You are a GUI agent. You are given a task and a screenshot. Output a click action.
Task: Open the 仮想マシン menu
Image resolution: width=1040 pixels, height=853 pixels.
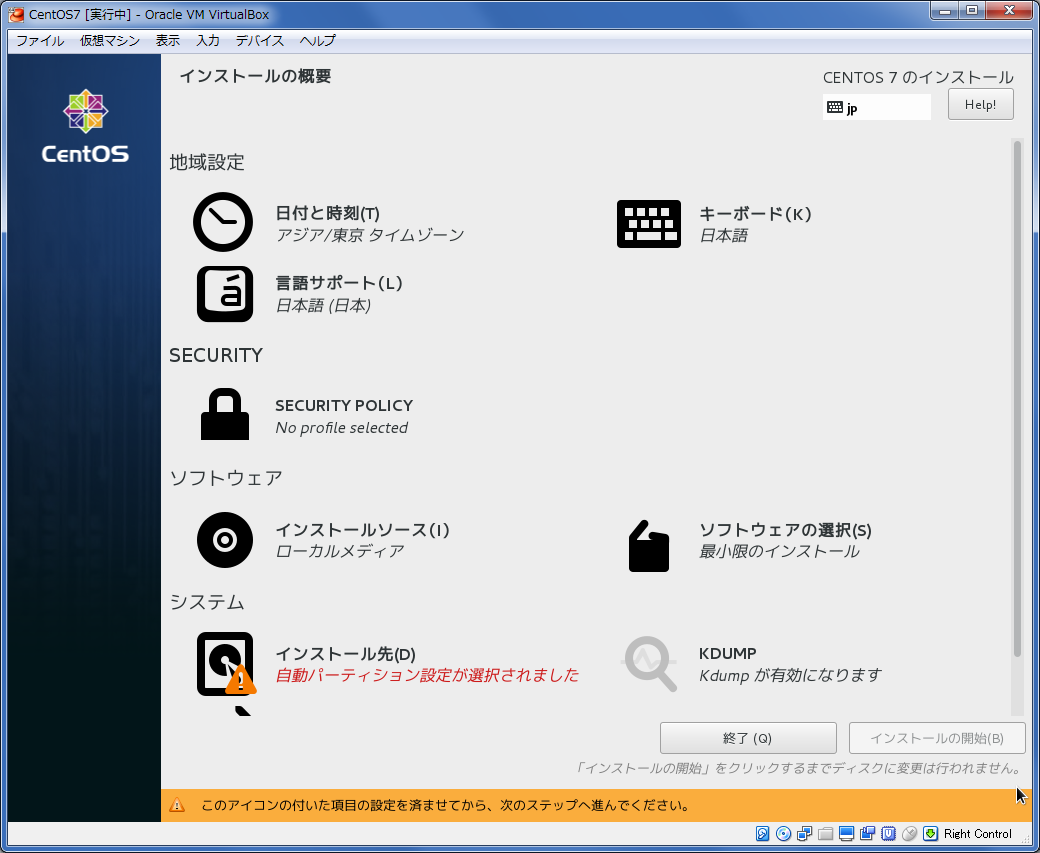[x=110, y=41]
